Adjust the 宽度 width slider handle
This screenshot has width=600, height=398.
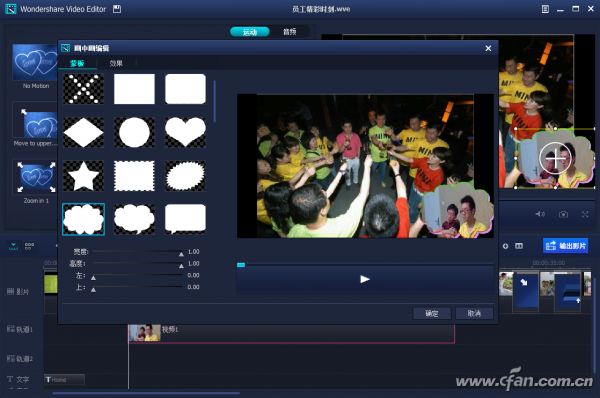pyautogui.click(x=181, y=254)
